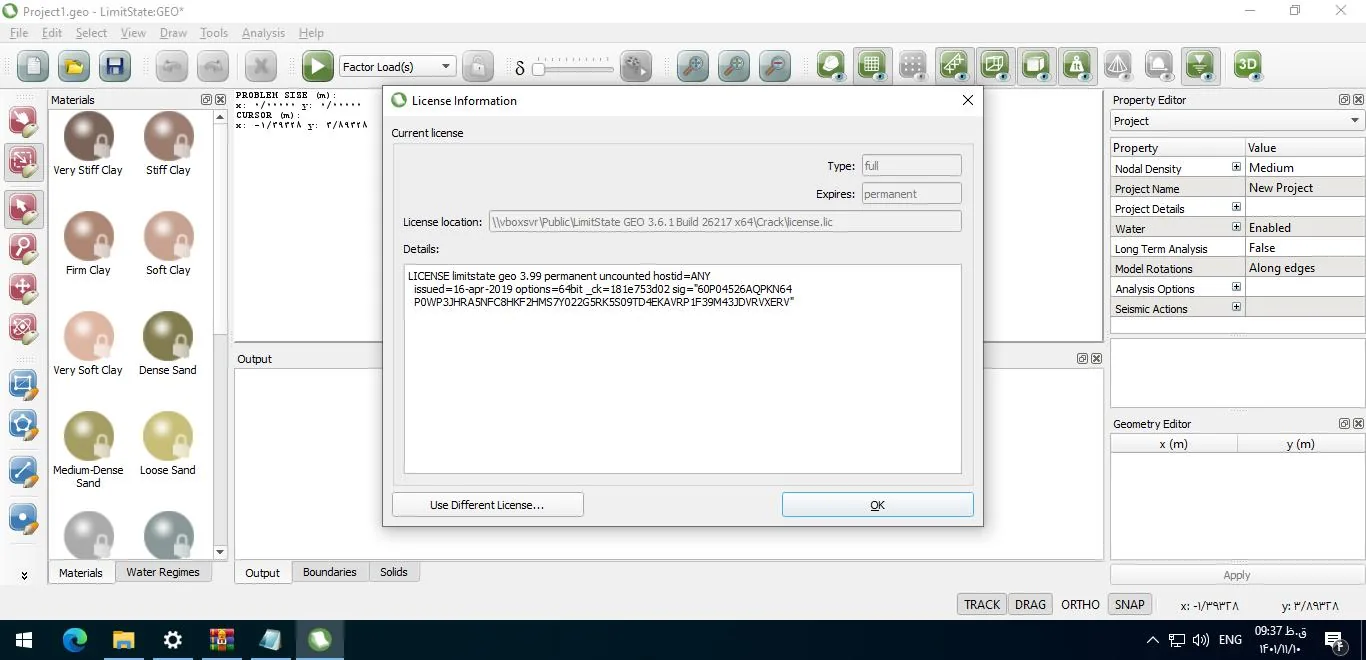Select the Draw Rectangle tool
This screenshot has height=660, width=1366.
point(23,384)
